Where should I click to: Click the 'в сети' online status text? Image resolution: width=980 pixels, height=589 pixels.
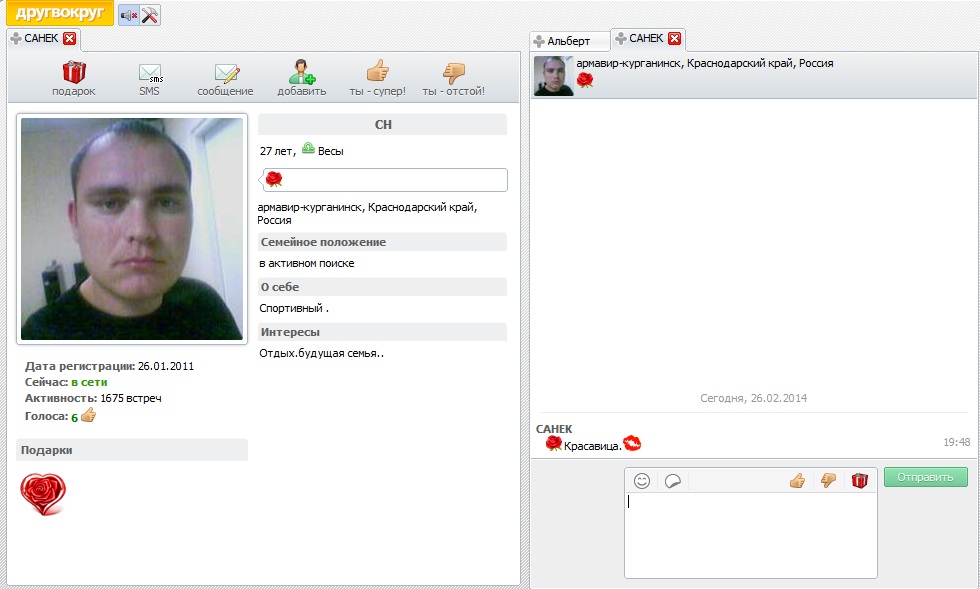point(89,382)
